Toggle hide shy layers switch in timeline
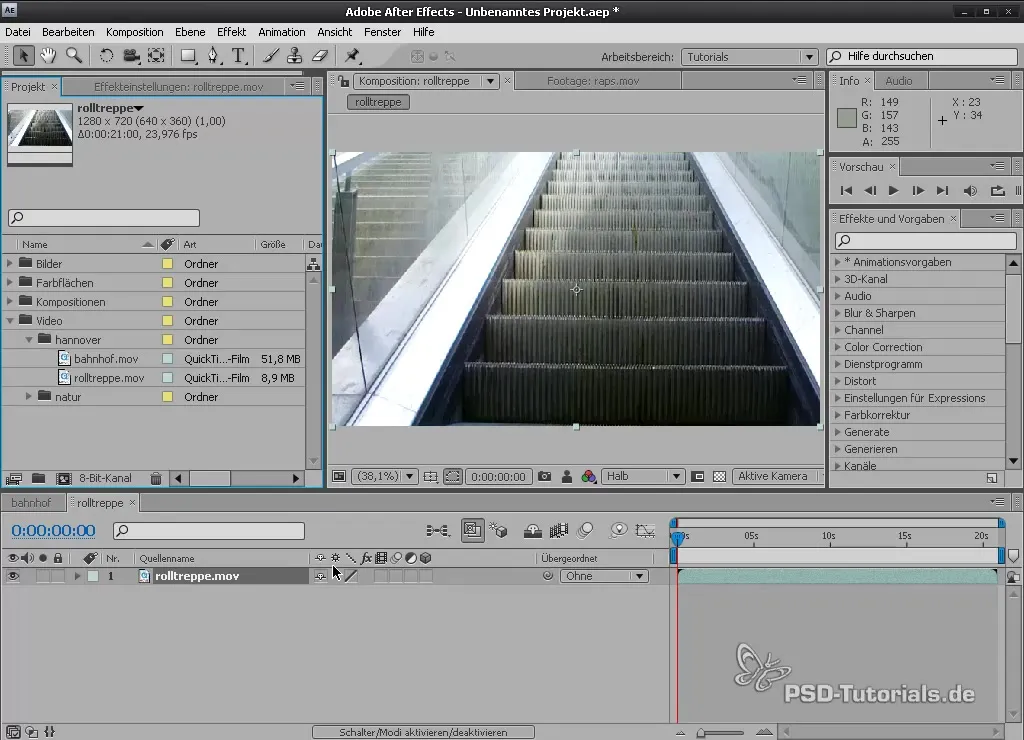Viewport: 1024px width, 740px height. (x=532, y=531)
